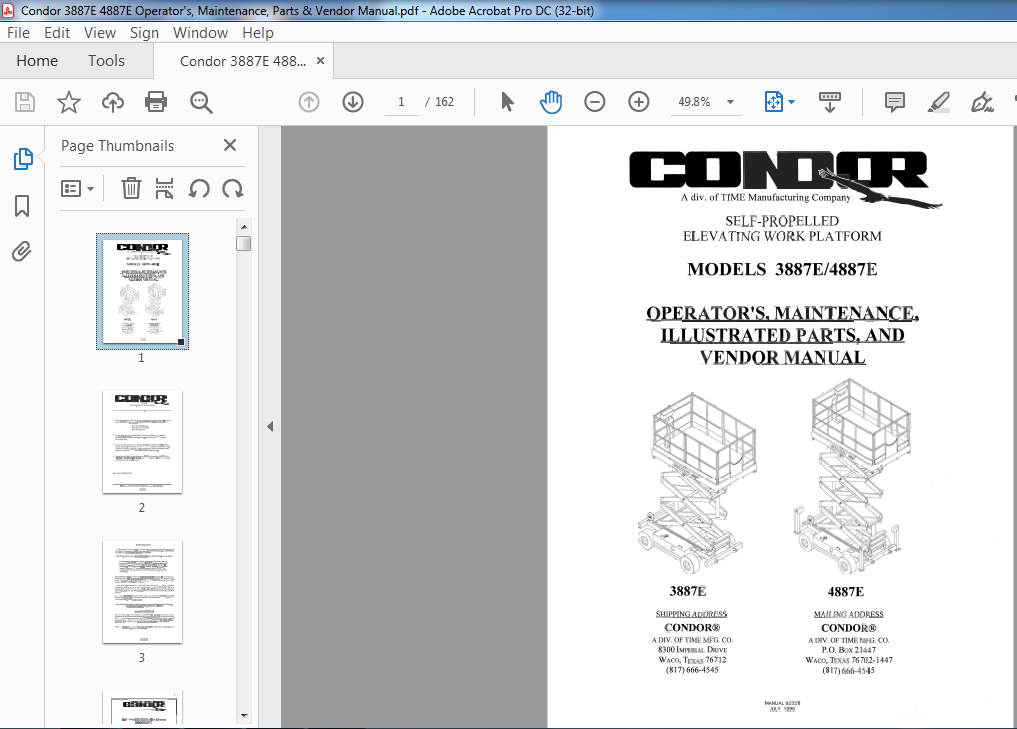Click the page 1 thumbnail label
Viewport: 1017px width, 729px height.
click(x=141, y=358)
